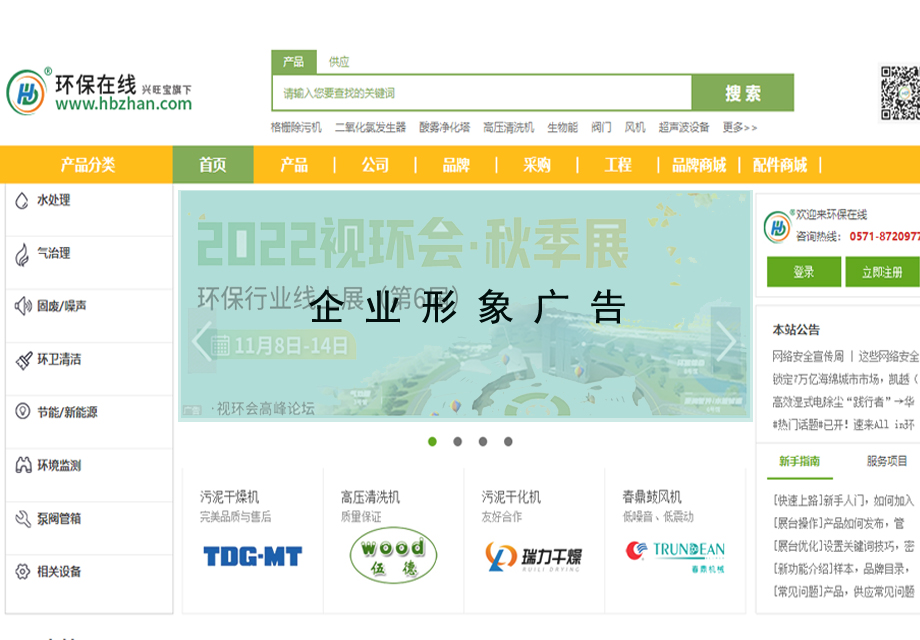The width and height of the screenshot is (920, 640).
Task: Click the 相关设备 gear icon
Action: (22, 572)
